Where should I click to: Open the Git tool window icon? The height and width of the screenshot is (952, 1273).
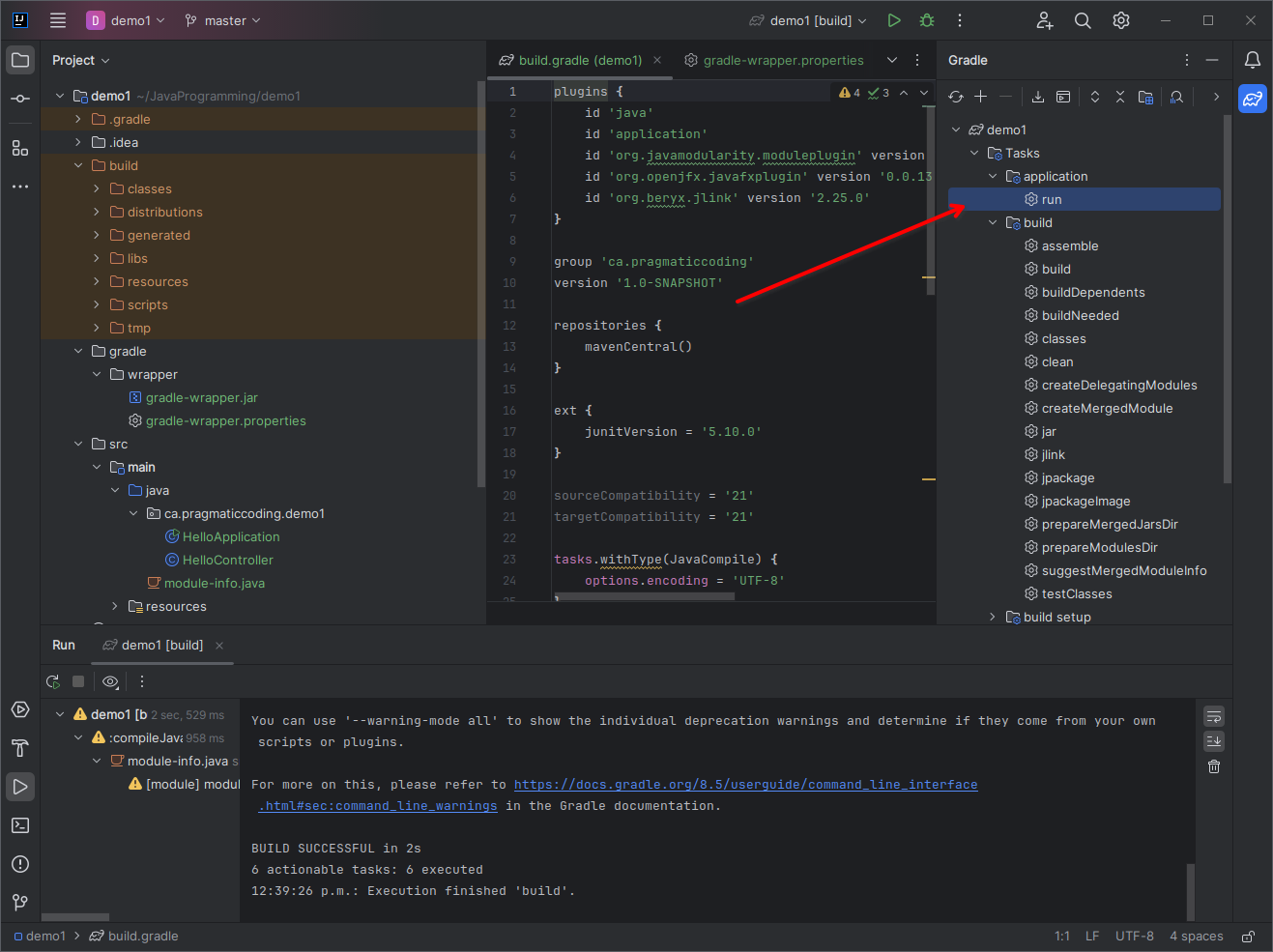click(20, 903)
